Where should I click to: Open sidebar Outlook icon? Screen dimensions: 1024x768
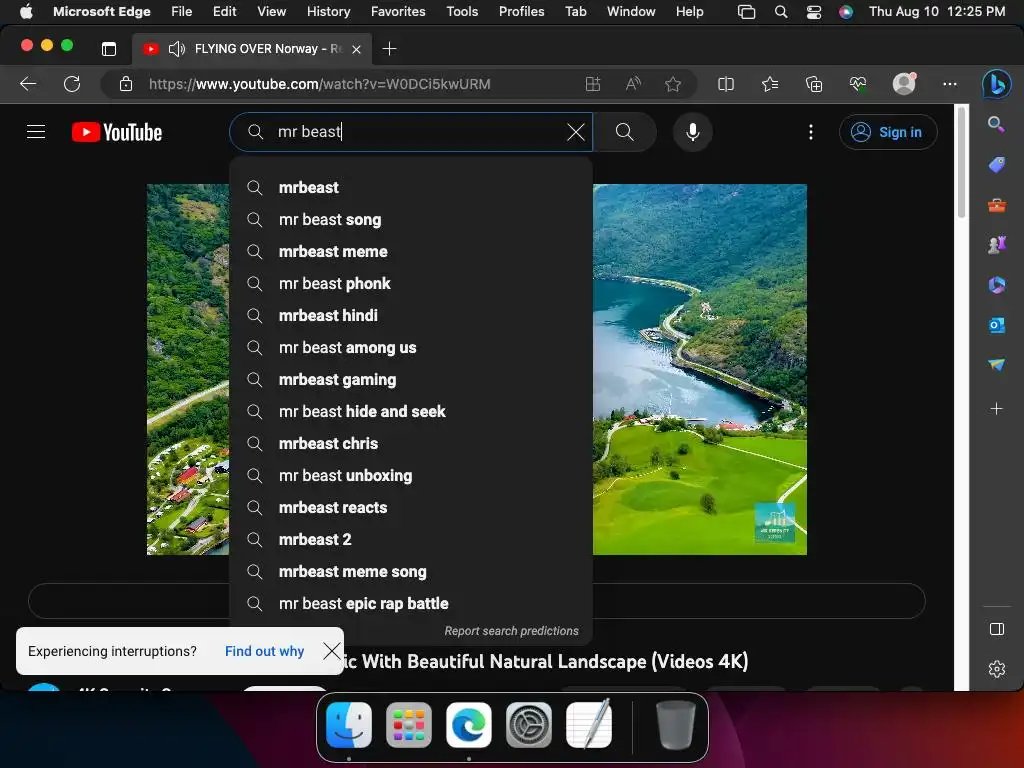[996, 325]
